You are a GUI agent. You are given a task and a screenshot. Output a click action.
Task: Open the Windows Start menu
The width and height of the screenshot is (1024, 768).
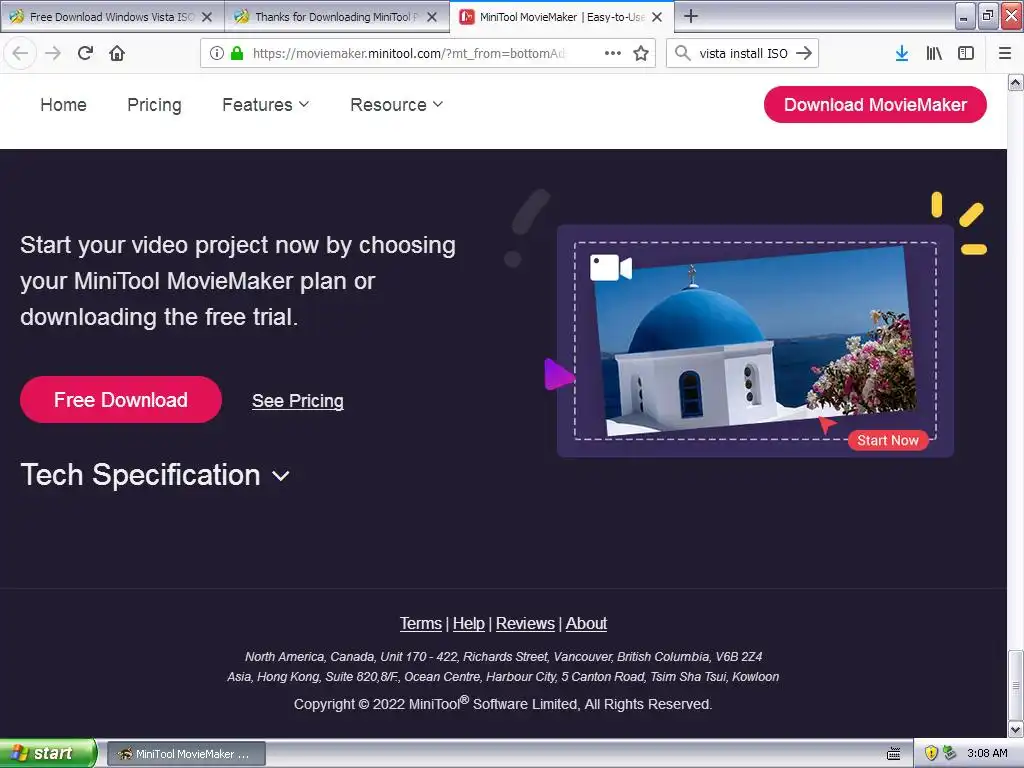click(48, 754)
